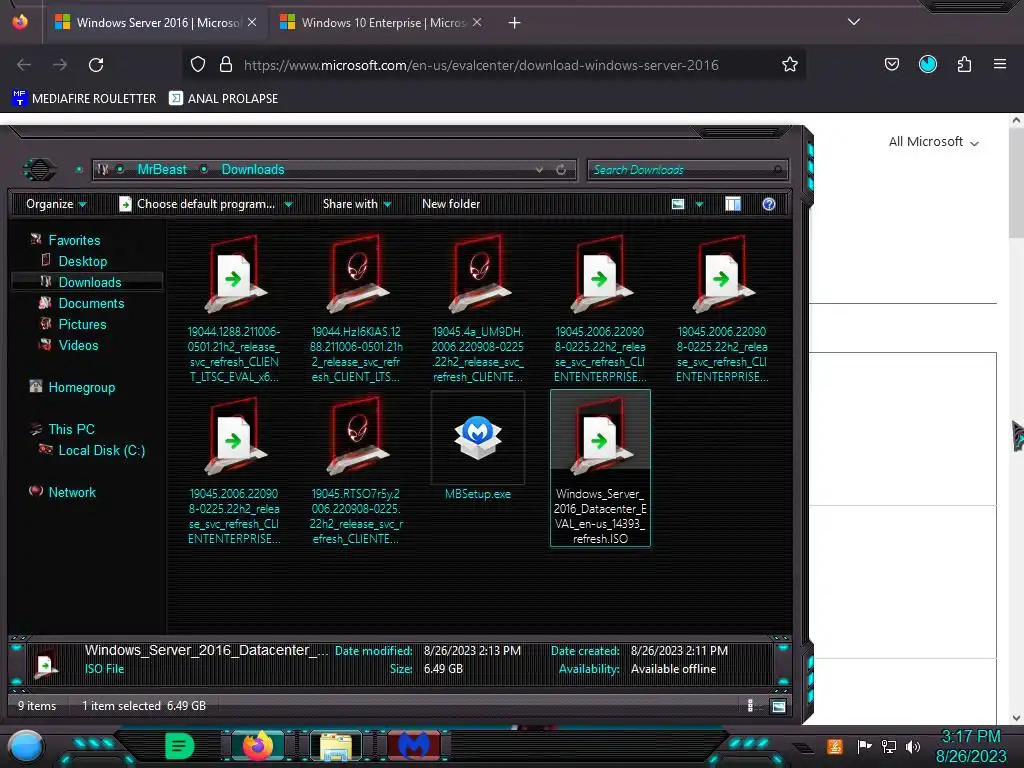This screenshot has width=1024, height=768.
Task: Open File Explorer from the taskbar
Action: (x=336, y=746)
